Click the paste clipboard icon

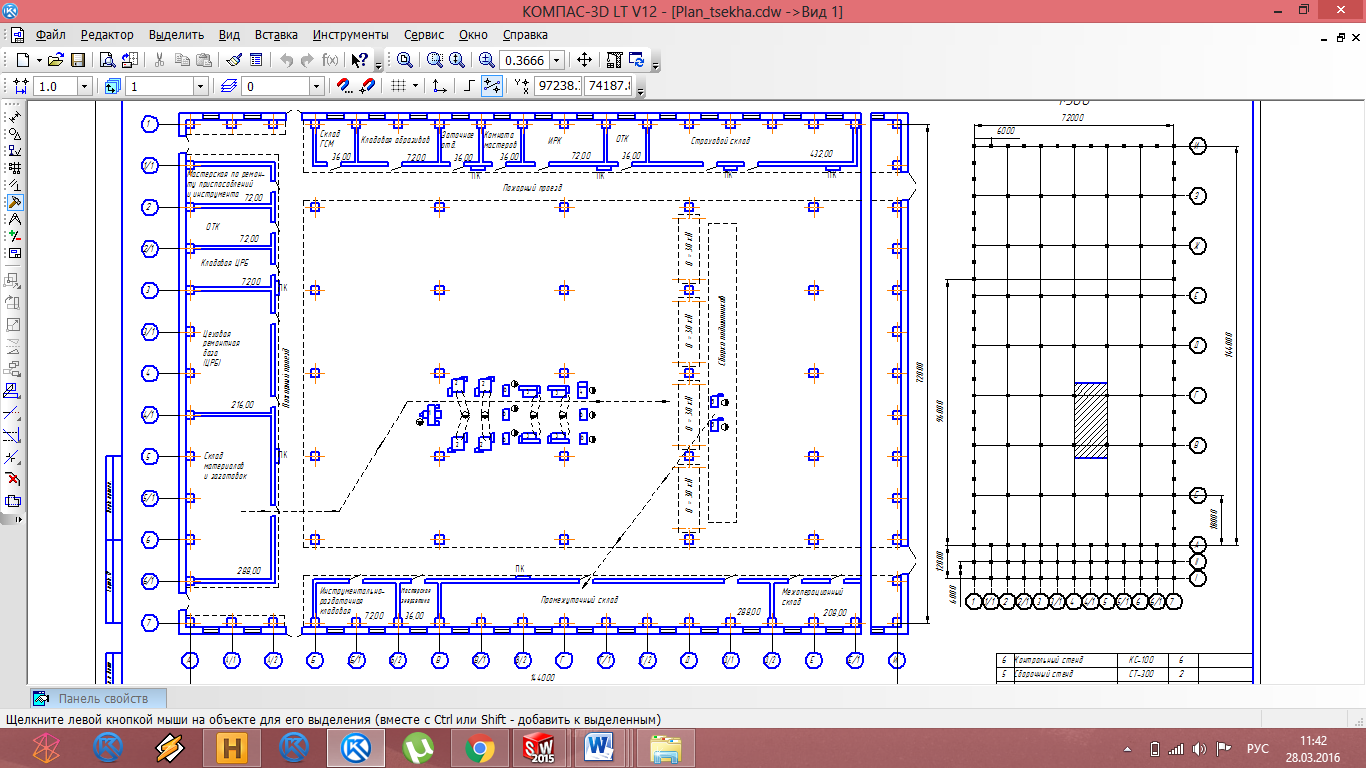pos(203,60)
